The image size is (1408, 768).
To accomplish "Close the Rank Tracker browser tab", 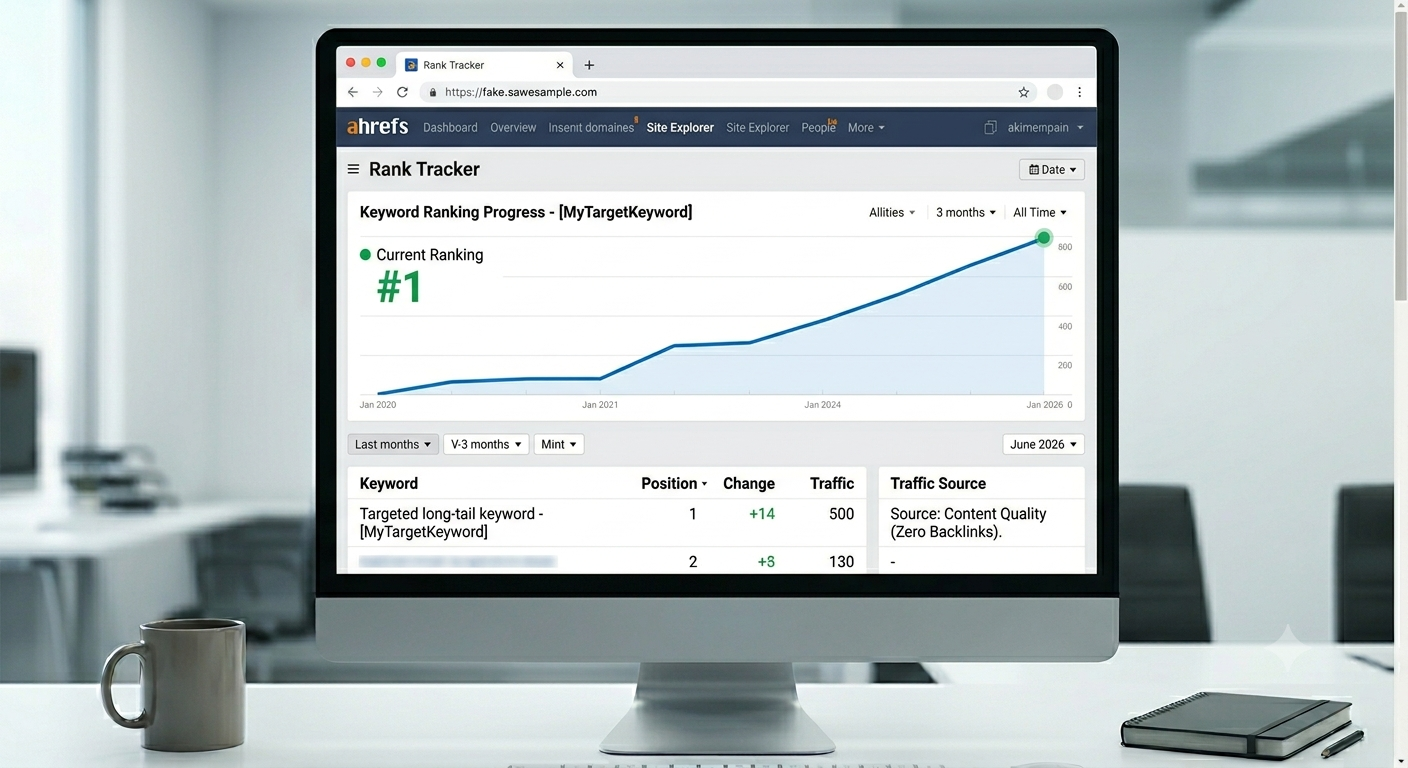I will click(560, 65).
